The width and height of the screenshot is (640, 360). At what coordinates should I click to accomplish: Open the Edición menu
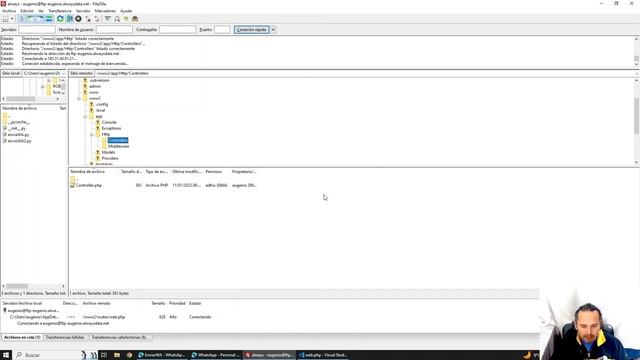click(x=27, y=11)
